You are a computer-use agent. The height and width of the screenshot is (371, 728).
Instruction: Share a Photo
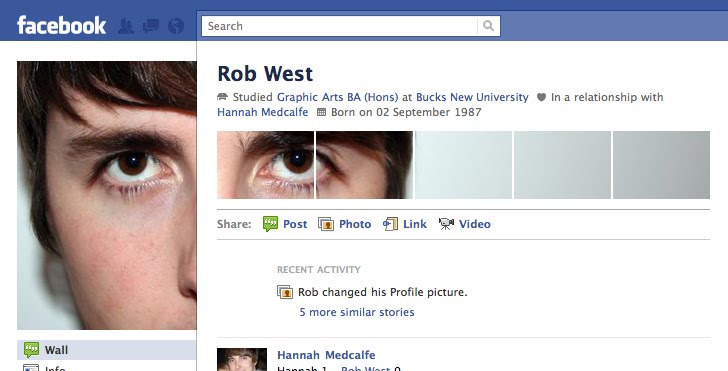pos(355,224)
